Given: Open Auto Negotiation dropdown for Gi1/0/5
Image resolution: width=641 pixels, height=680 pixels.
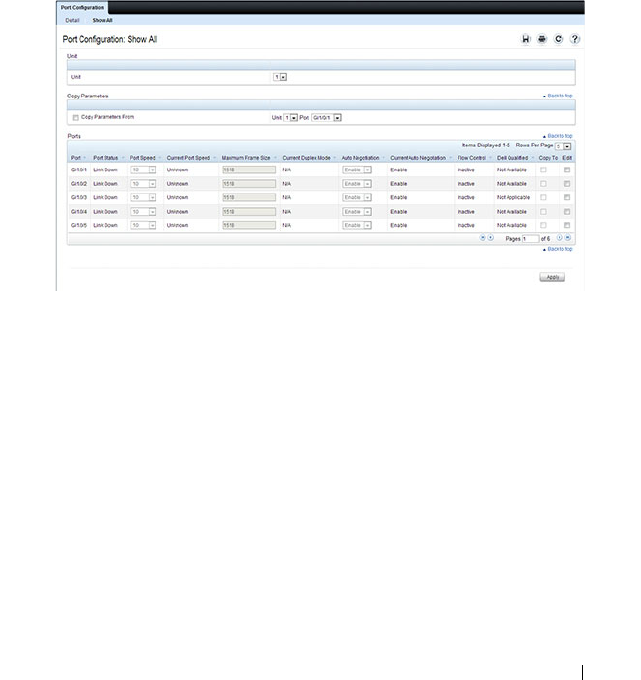Looking at the screenshot, I should (x=356, y=225).
